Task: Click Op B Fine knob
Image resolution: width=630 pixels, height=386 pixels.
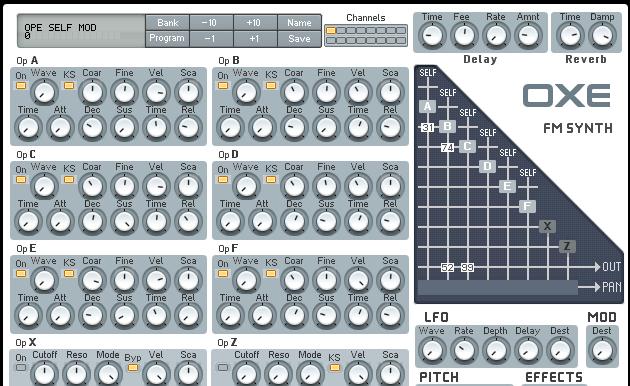Action: 326,92
